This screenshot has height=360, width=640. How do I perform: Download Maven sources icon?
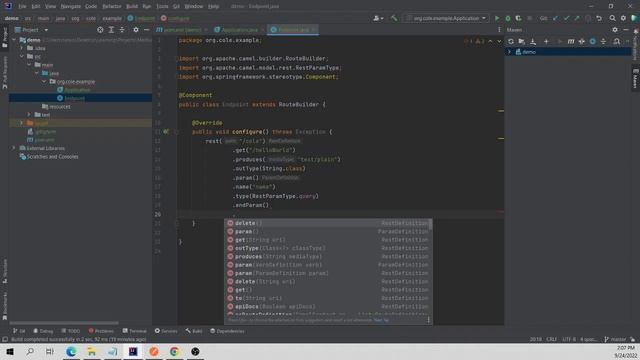[533, 41]
